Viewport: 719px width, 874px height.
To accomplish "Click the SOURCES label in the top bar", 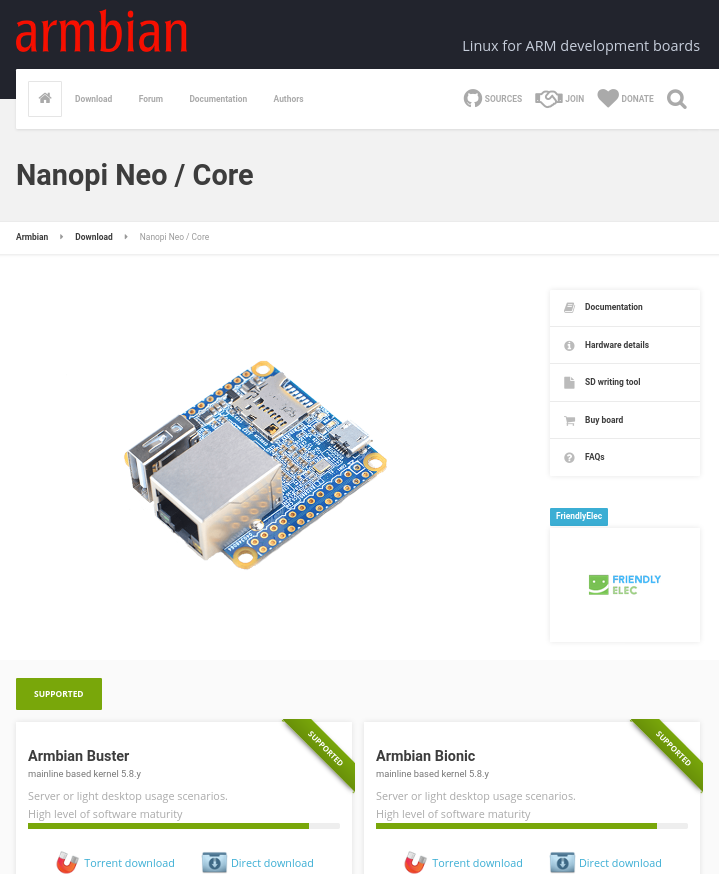I will [503, 99].
